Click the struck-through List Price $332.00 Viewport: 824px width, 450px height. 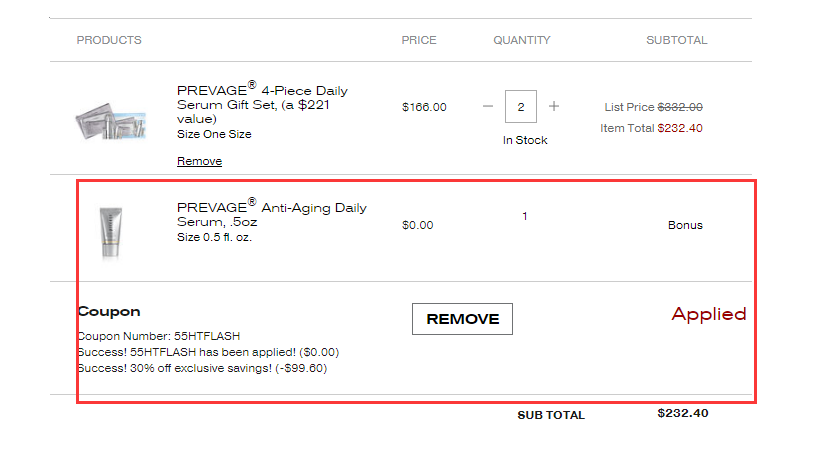680,107
